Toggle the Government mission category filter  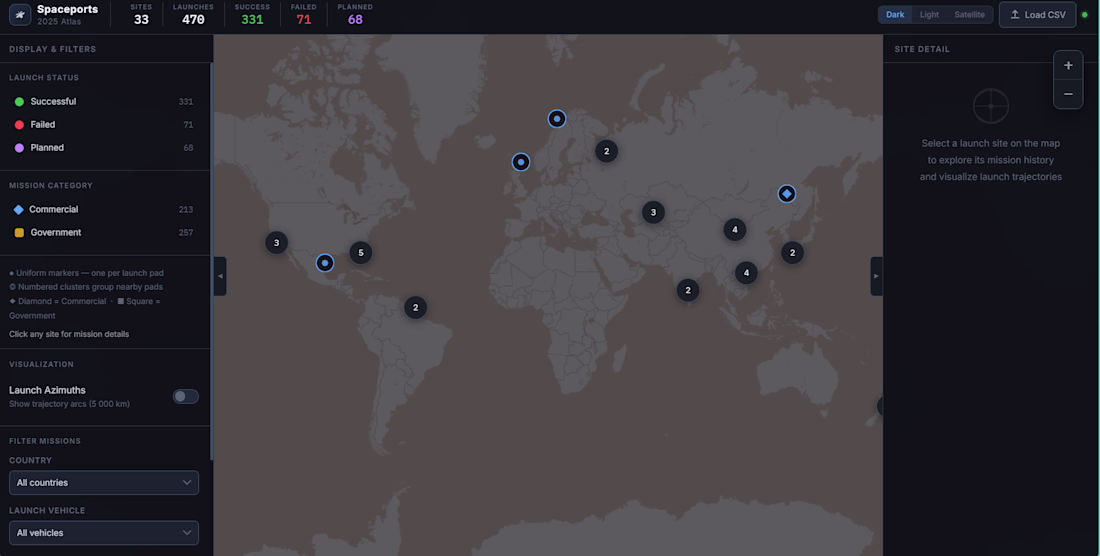104,233
